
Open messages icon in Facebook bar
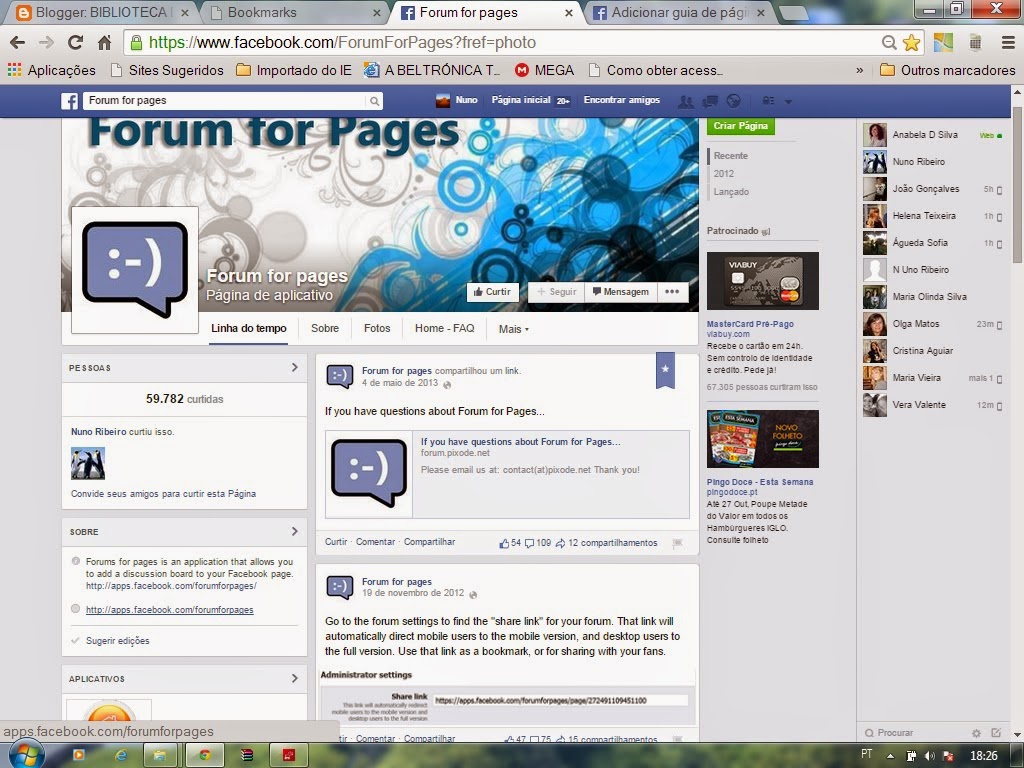tap(710, 101)
